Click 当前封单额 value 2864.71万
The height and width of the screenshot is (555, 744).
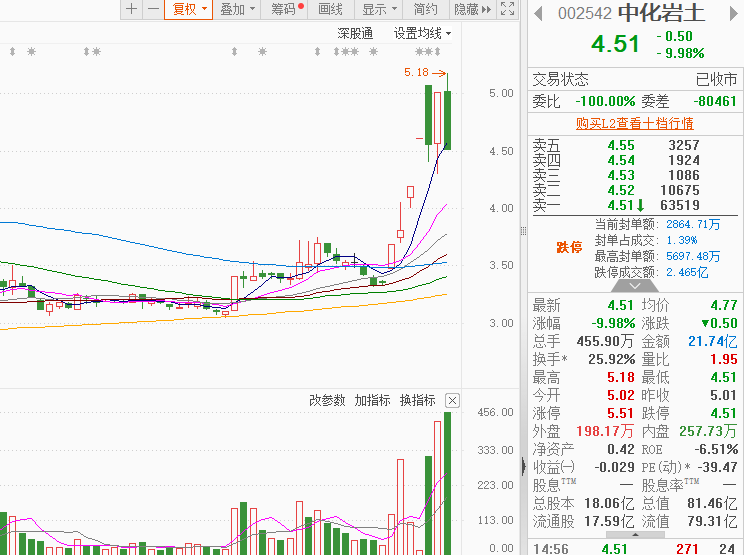(x=693, y=224)
